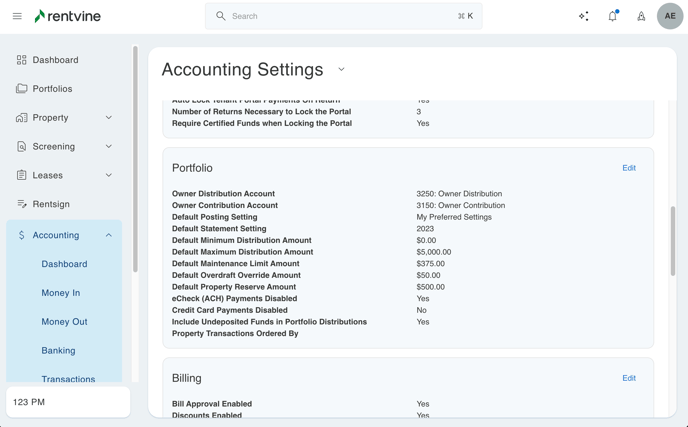Screen dimensions: 688x427
Task: Edit the Billing settings section
Action: tap(628, 378)
